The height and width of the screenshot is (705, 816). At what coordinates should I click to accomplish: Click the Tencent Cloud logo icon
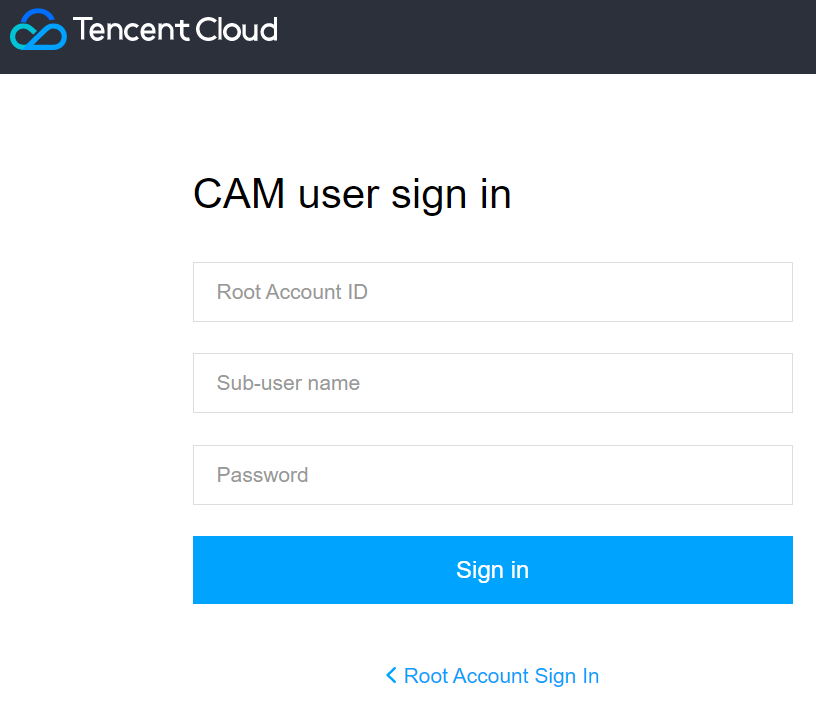pyautogui.click(x=38, y=29)
